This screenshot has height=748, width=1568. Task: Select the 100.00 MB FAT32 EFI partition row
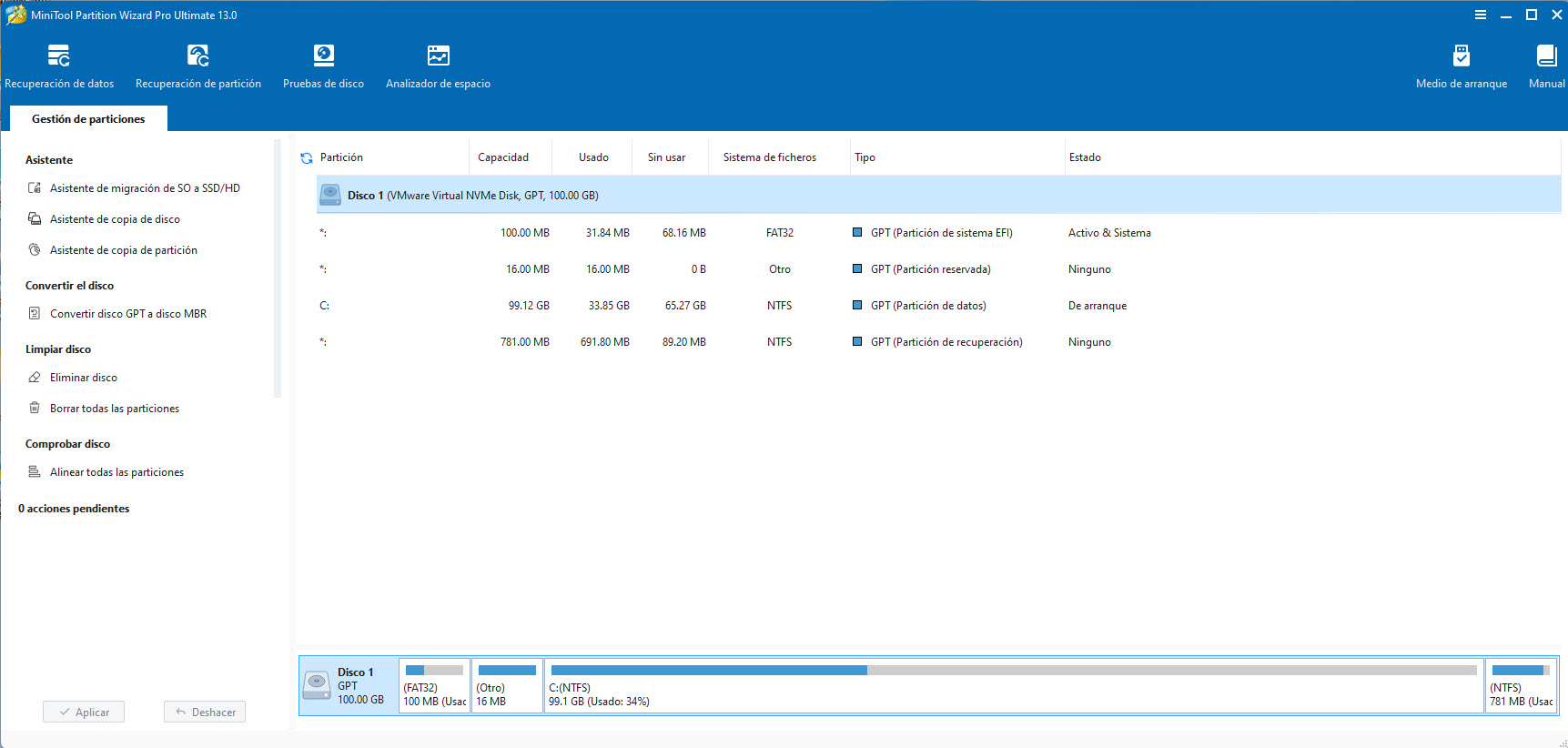(x=938, y=233)
